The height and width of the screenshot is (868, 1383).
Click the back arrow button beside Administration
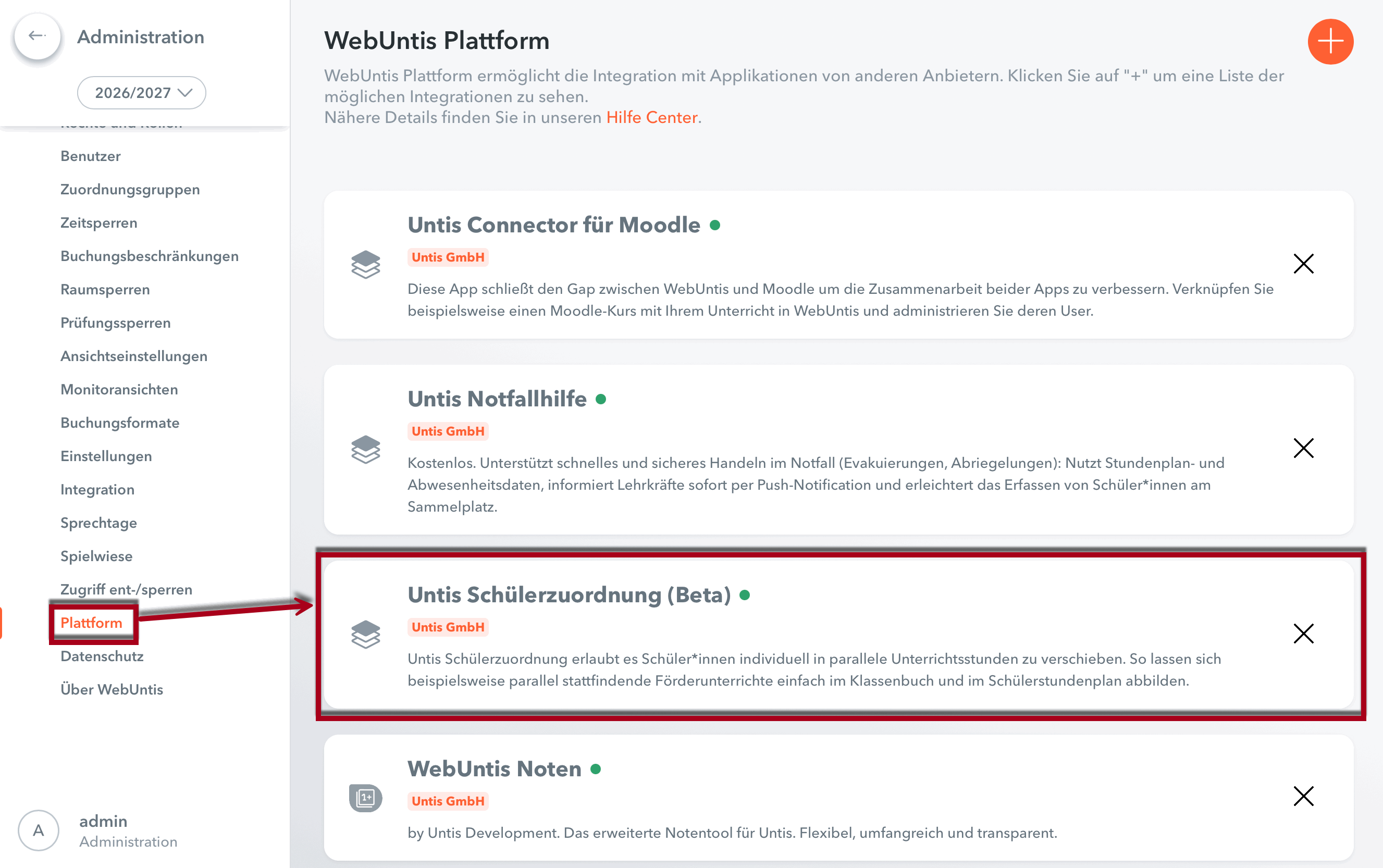point(38,36)
